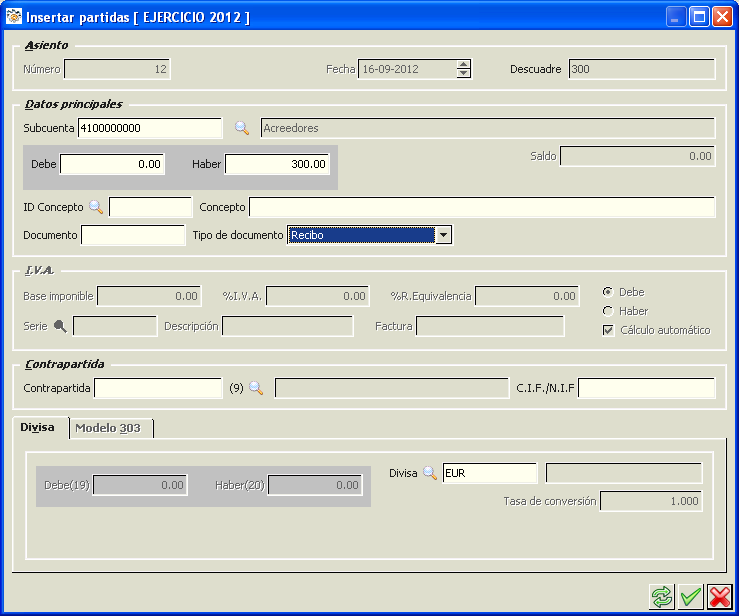Click the Factura field

click(490, 326)
